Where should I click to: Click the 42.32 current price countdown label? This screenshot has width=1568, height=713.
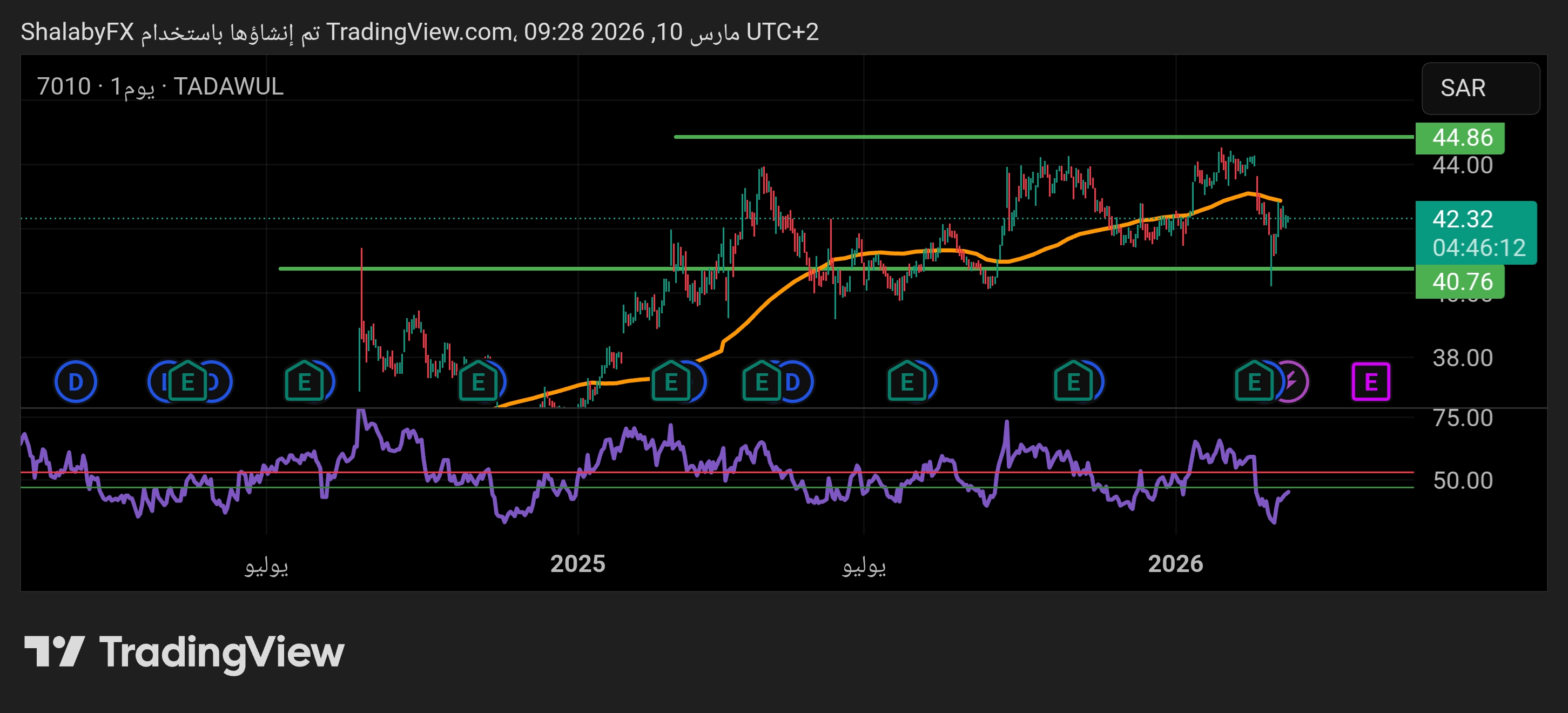[1476, 233]
